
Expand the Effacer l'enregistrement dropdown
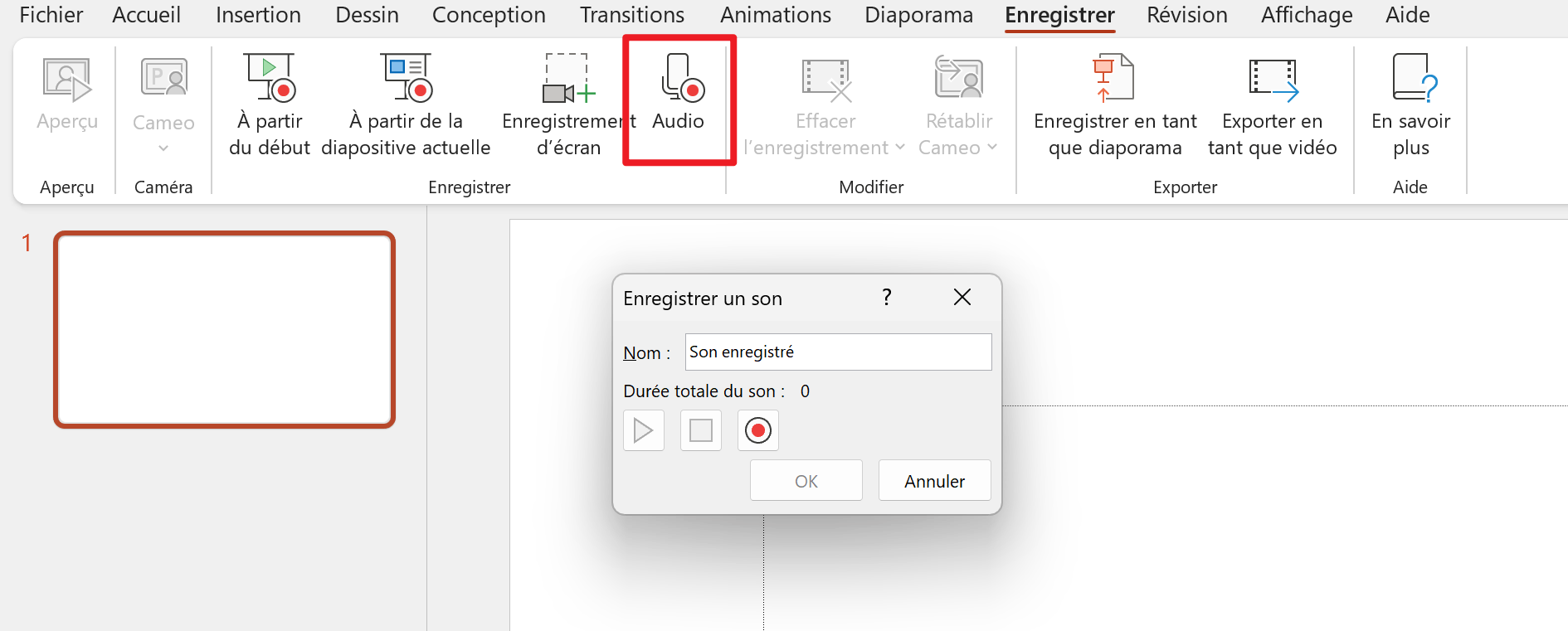900,148
